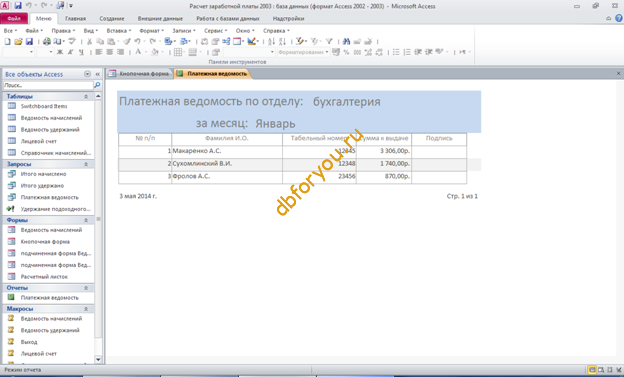Collapse the navigation pane with double chevron

point(98,74)
